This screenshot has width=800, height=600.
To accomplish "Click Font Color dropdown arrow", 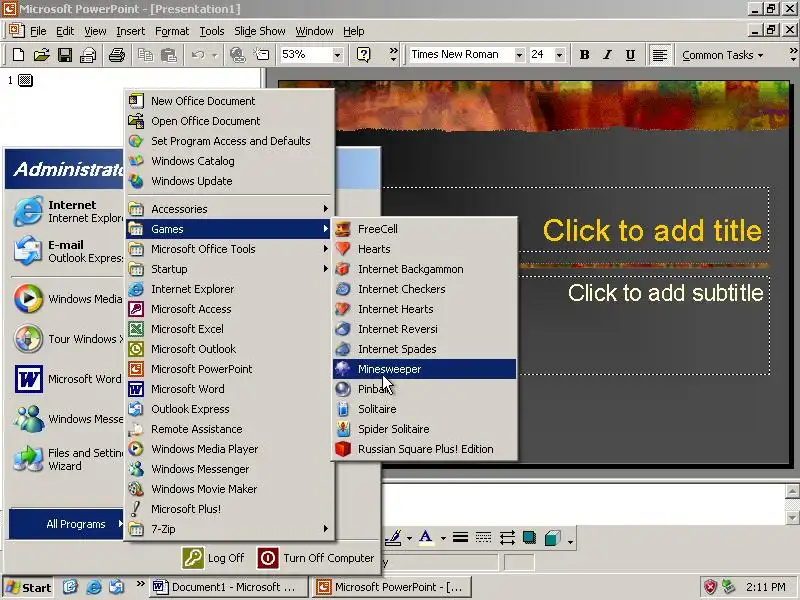I will [443, 538].
